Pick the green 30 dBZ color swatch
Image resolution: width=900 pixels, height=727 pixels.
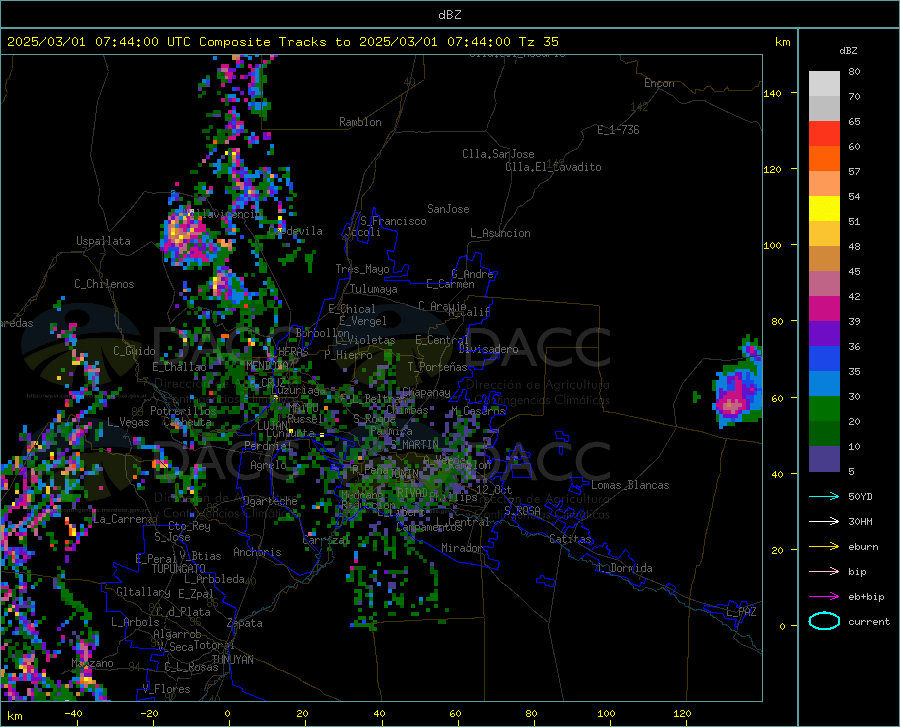coord(824,409)
